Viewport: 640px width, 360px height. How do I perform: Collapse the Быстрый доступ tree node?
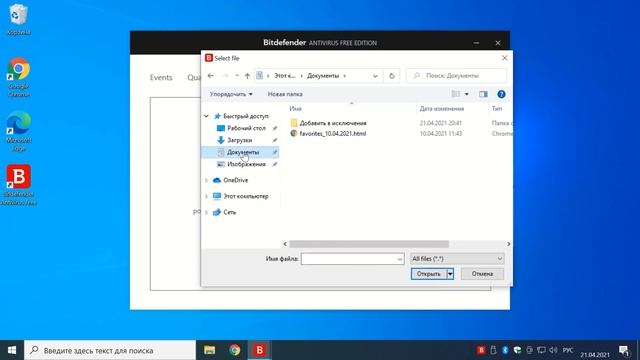[x=207, y=116]
